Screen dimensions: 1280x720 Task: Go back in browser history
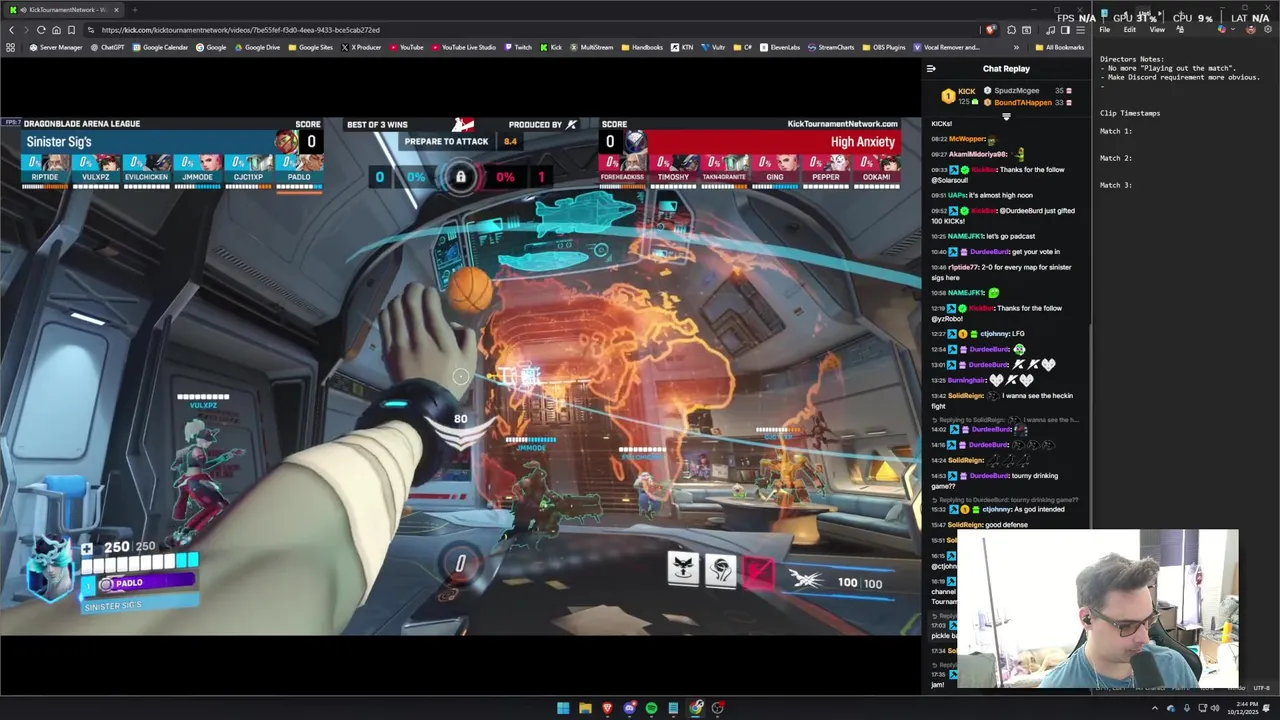click(11, 30)
